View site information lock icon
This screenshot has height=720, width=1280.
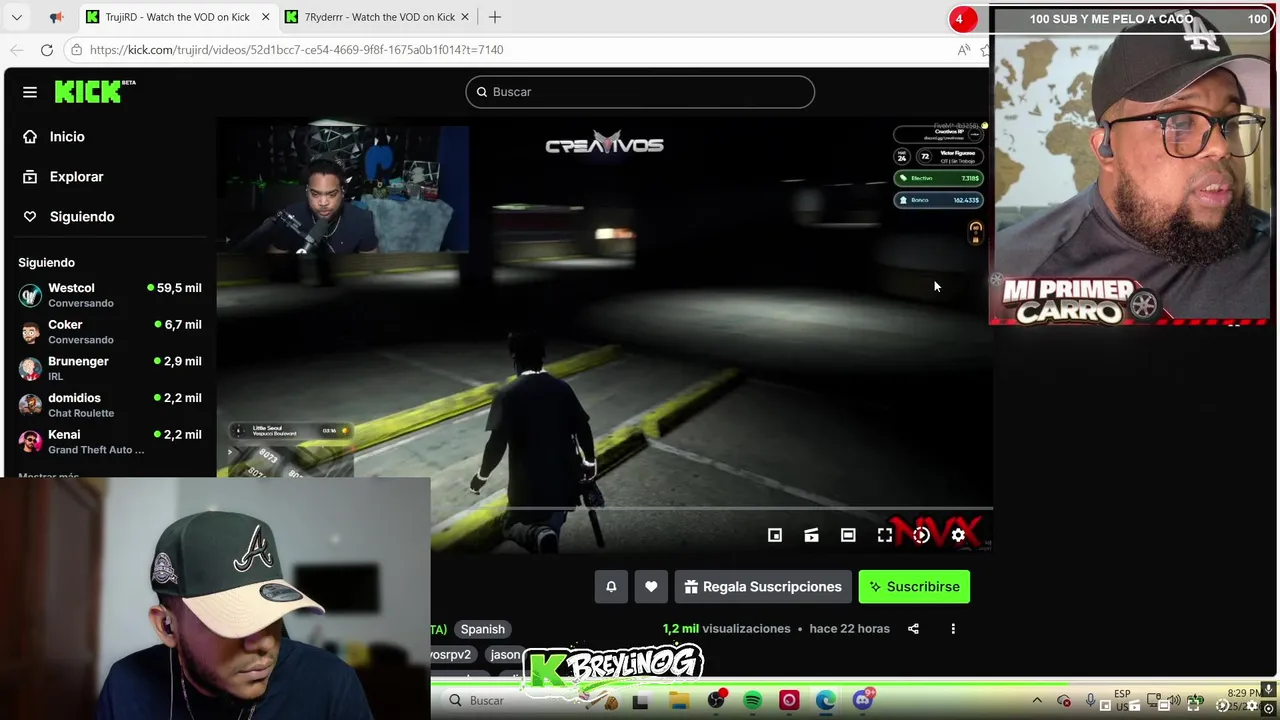pos(77,50)
